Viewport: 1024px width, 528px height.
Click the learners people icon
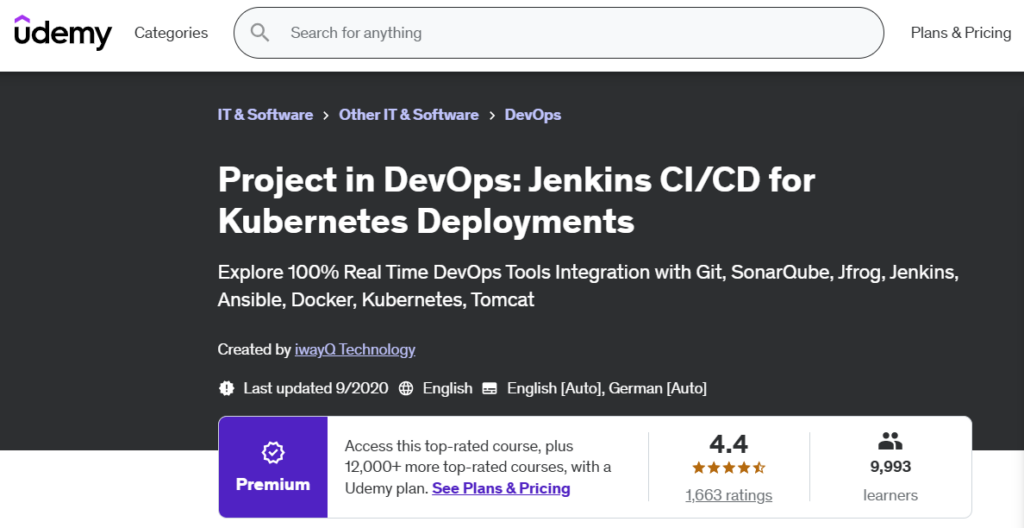point(889,442)
